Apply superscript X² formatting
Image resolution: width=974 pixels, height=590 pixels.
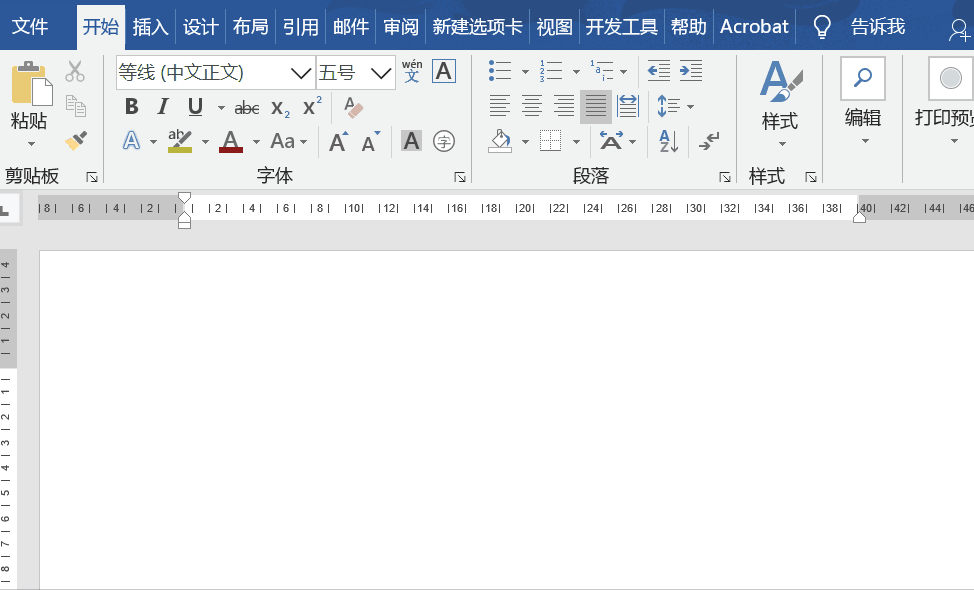click(x=312, y=106)
